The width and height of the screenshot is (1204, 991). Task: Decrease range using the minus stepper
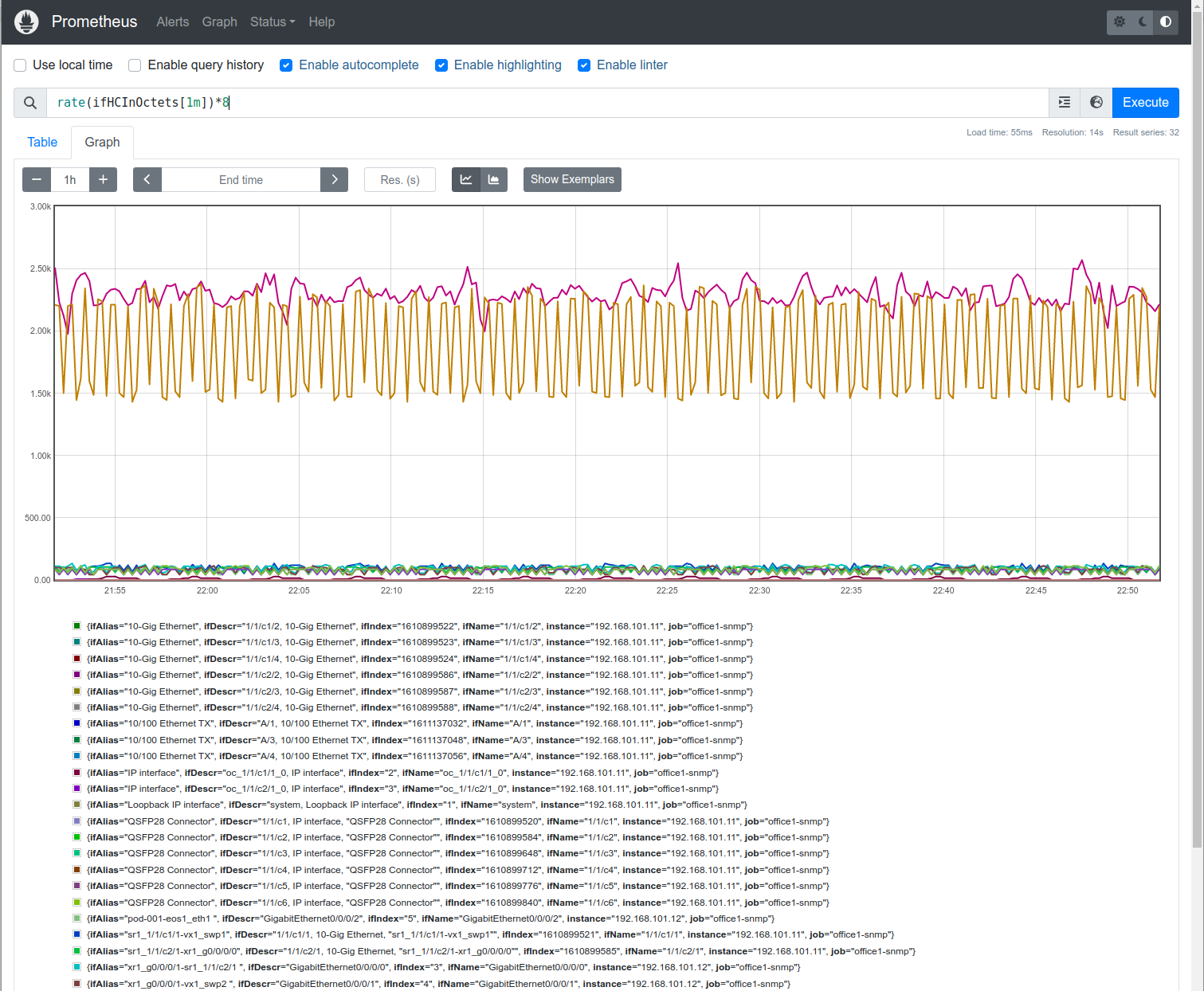coord(36,179)
